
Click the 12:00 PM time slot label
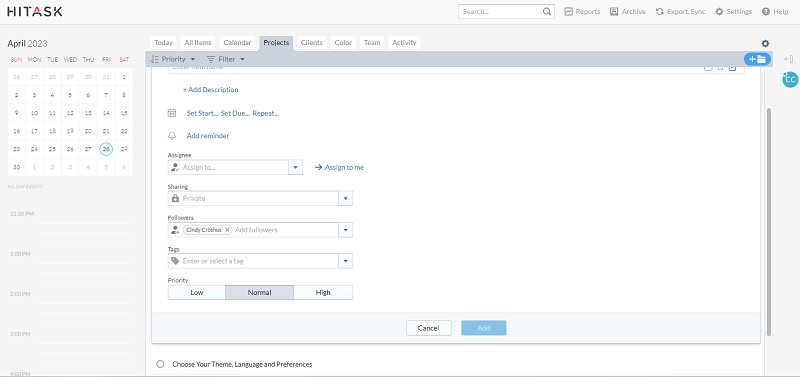click(x=21, y=214)
